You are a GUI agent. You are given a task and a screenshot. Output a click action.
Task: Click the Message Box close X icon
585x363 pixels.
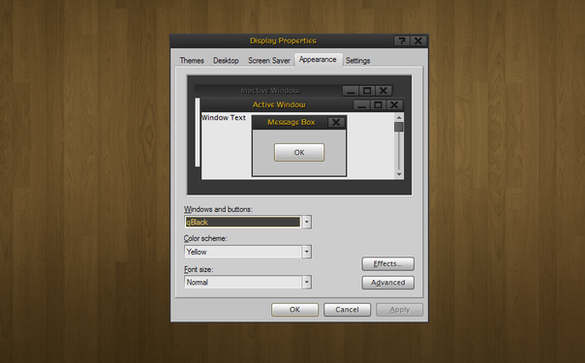[x=336, y=122]
